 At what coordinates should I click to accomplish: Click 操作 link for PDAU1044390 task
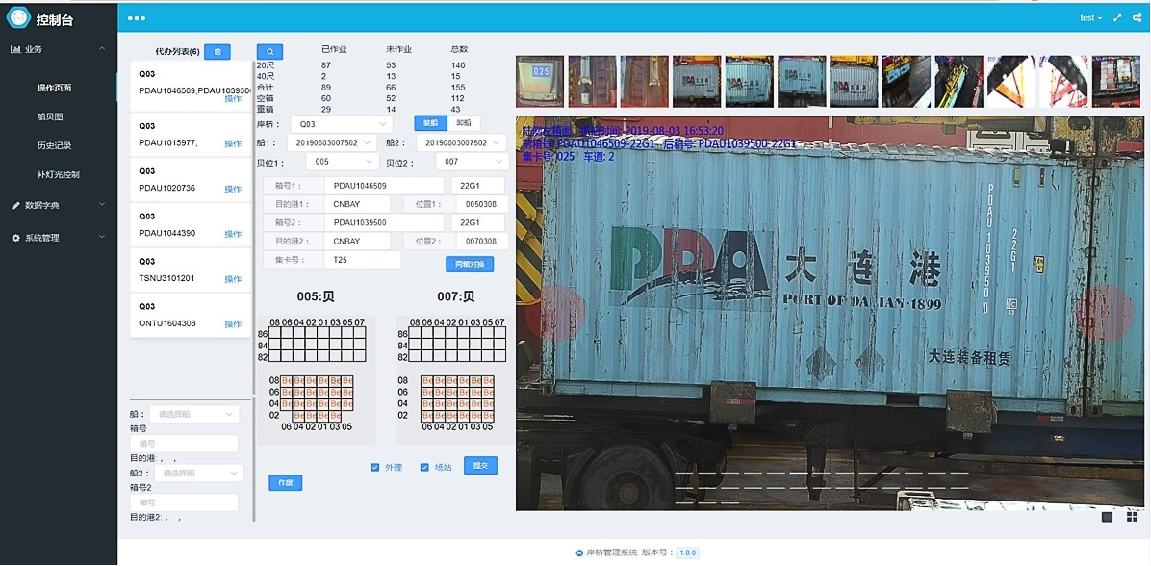233,234
